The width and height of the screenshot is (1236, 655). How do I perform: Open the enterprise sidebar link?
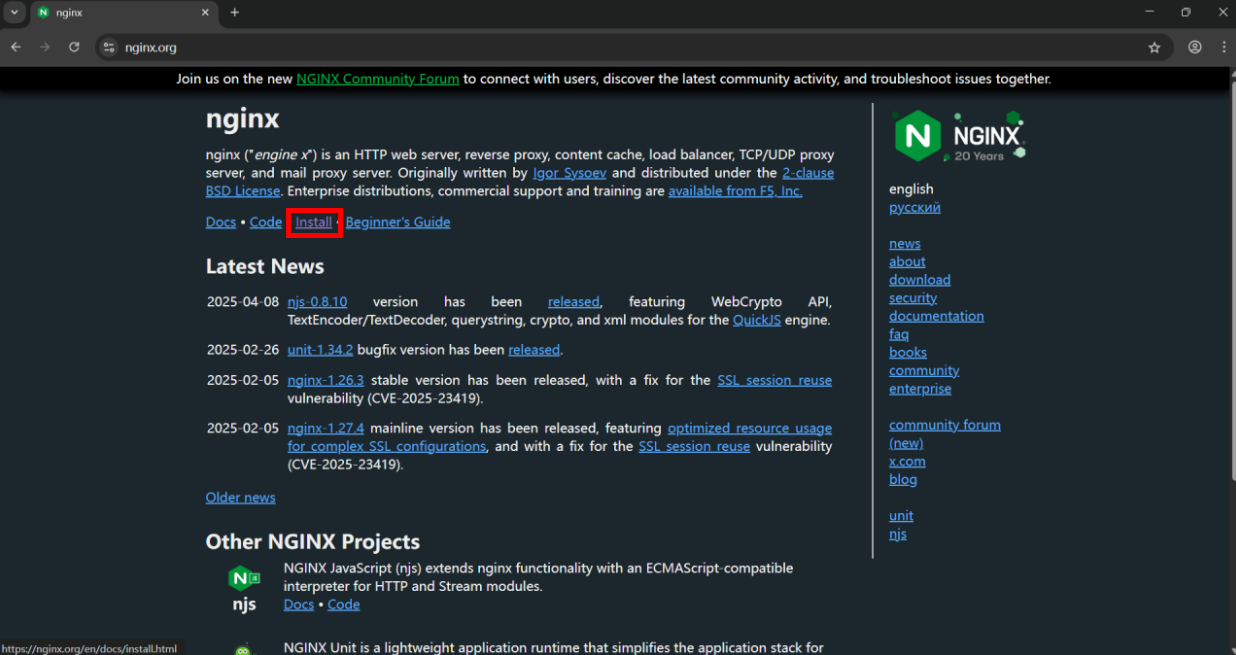[920, 389]
